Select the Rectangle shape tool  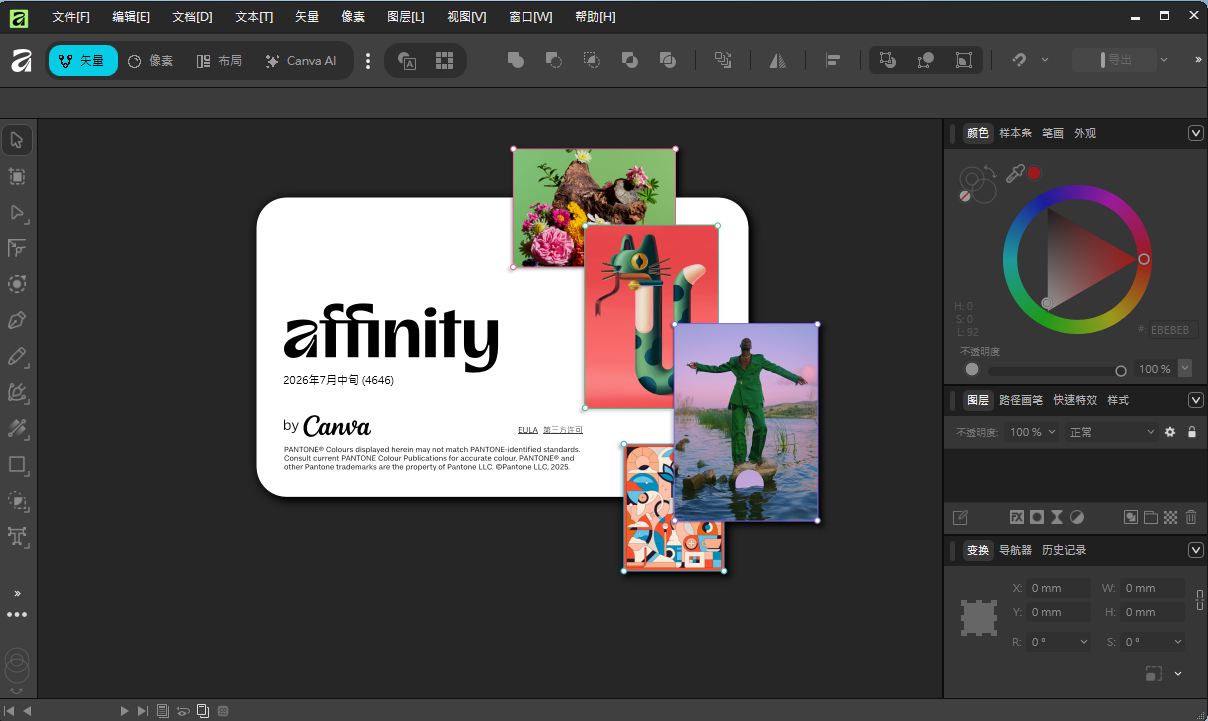17,465
